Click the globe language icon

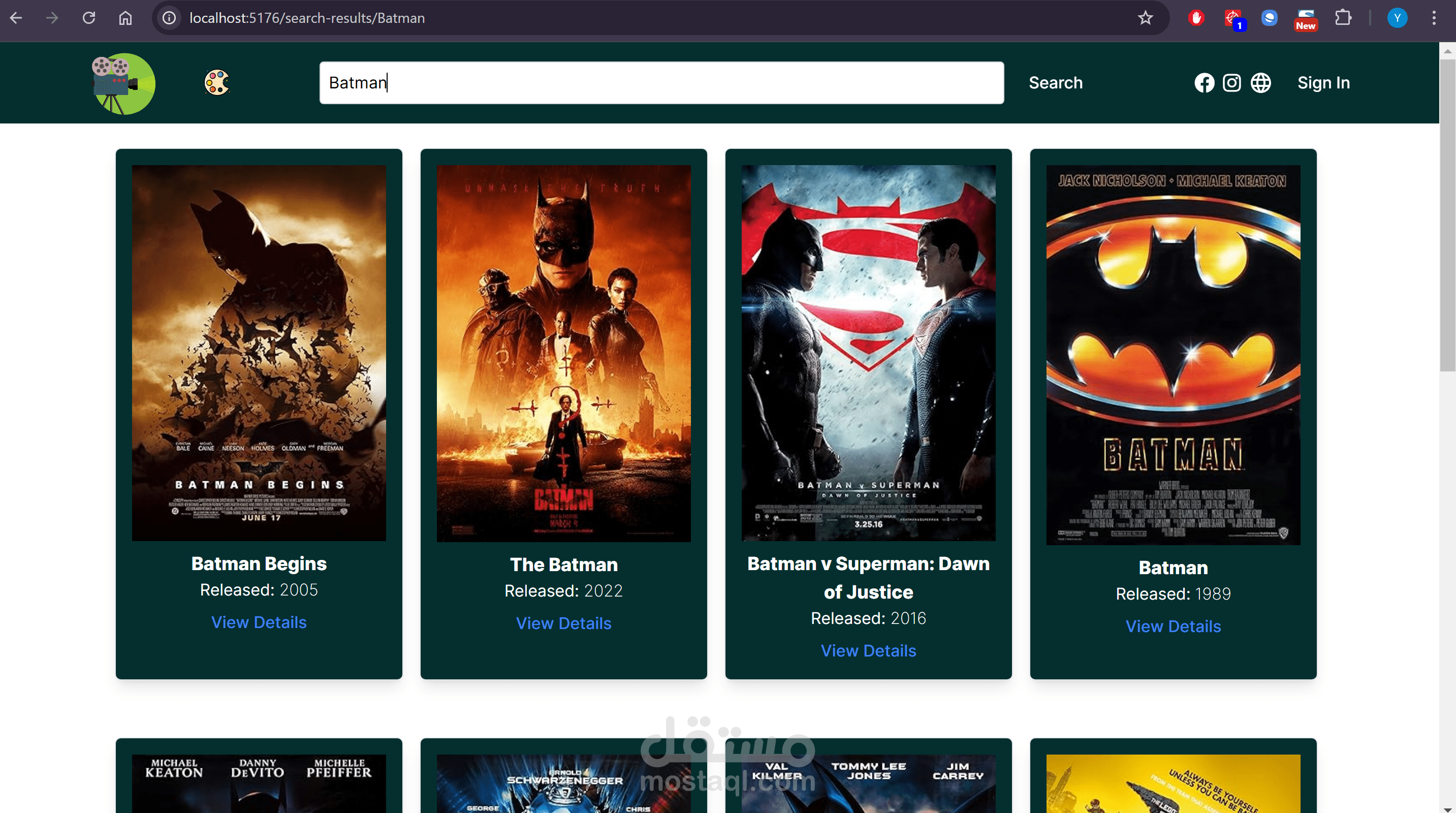(x=1260, y=82)
